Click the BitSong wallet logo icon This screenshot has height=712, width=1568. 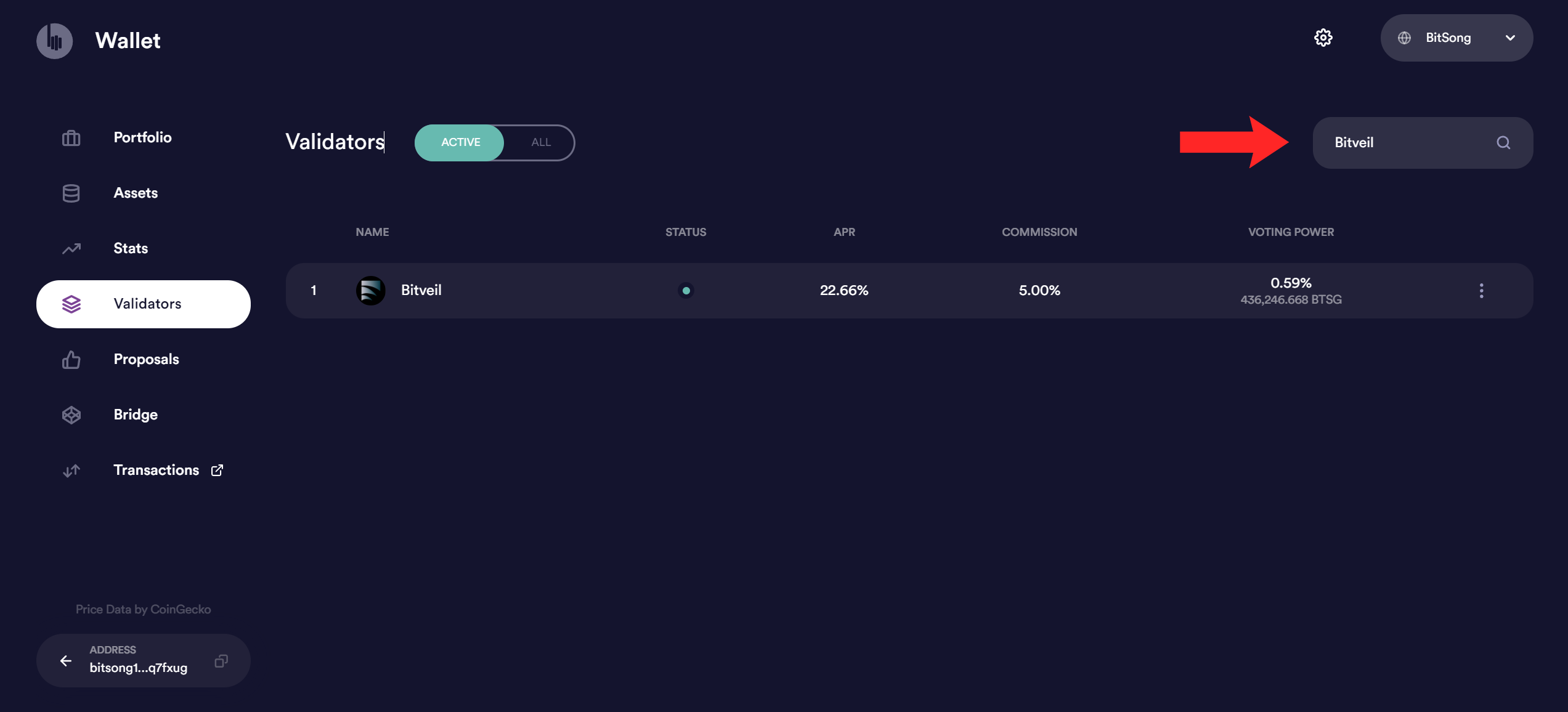[x=55, y=41]
